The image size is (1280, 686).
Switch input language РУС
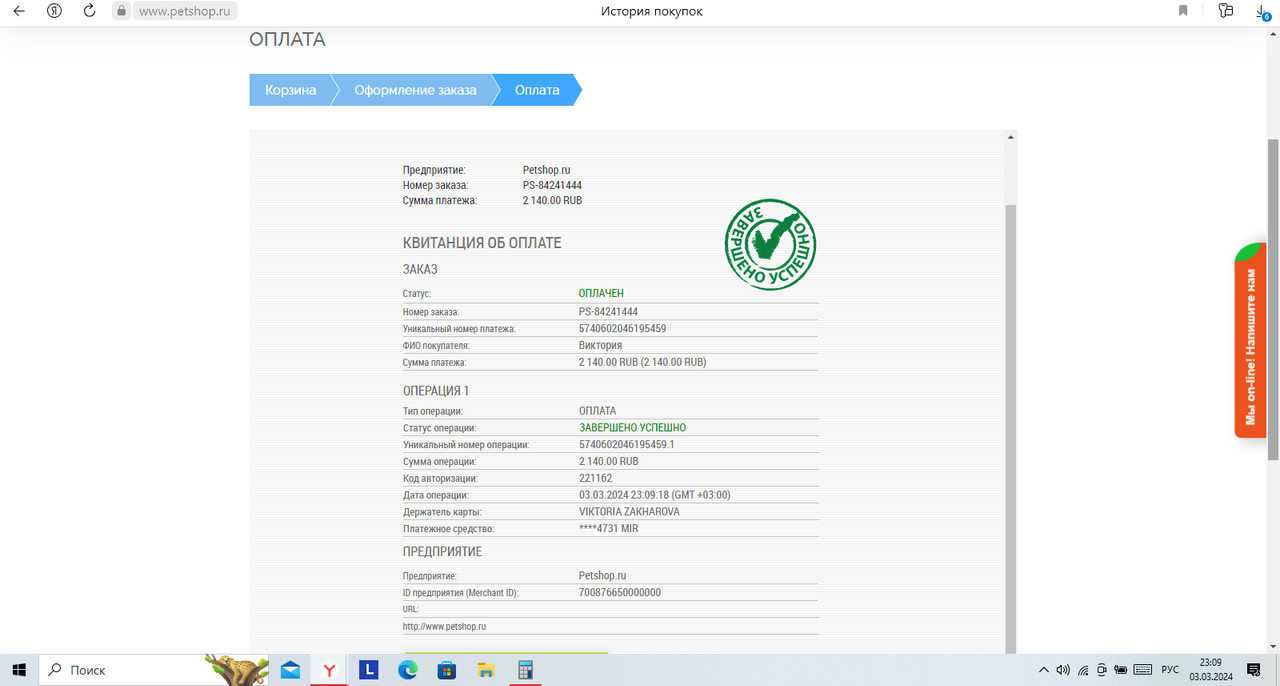[1169, 669]
